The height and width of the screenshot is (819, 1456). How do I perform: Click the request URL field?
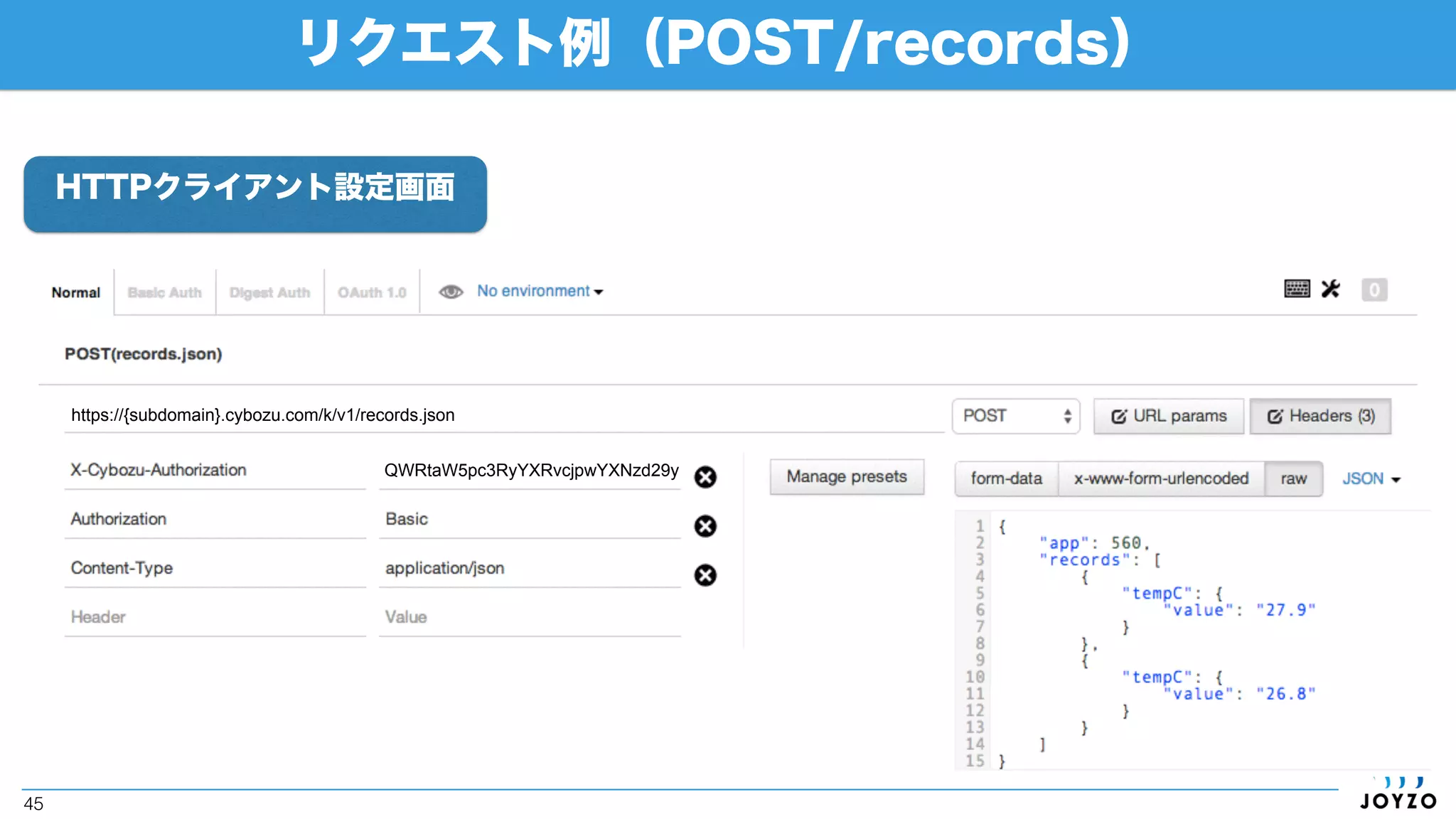[x=504, y=415]
